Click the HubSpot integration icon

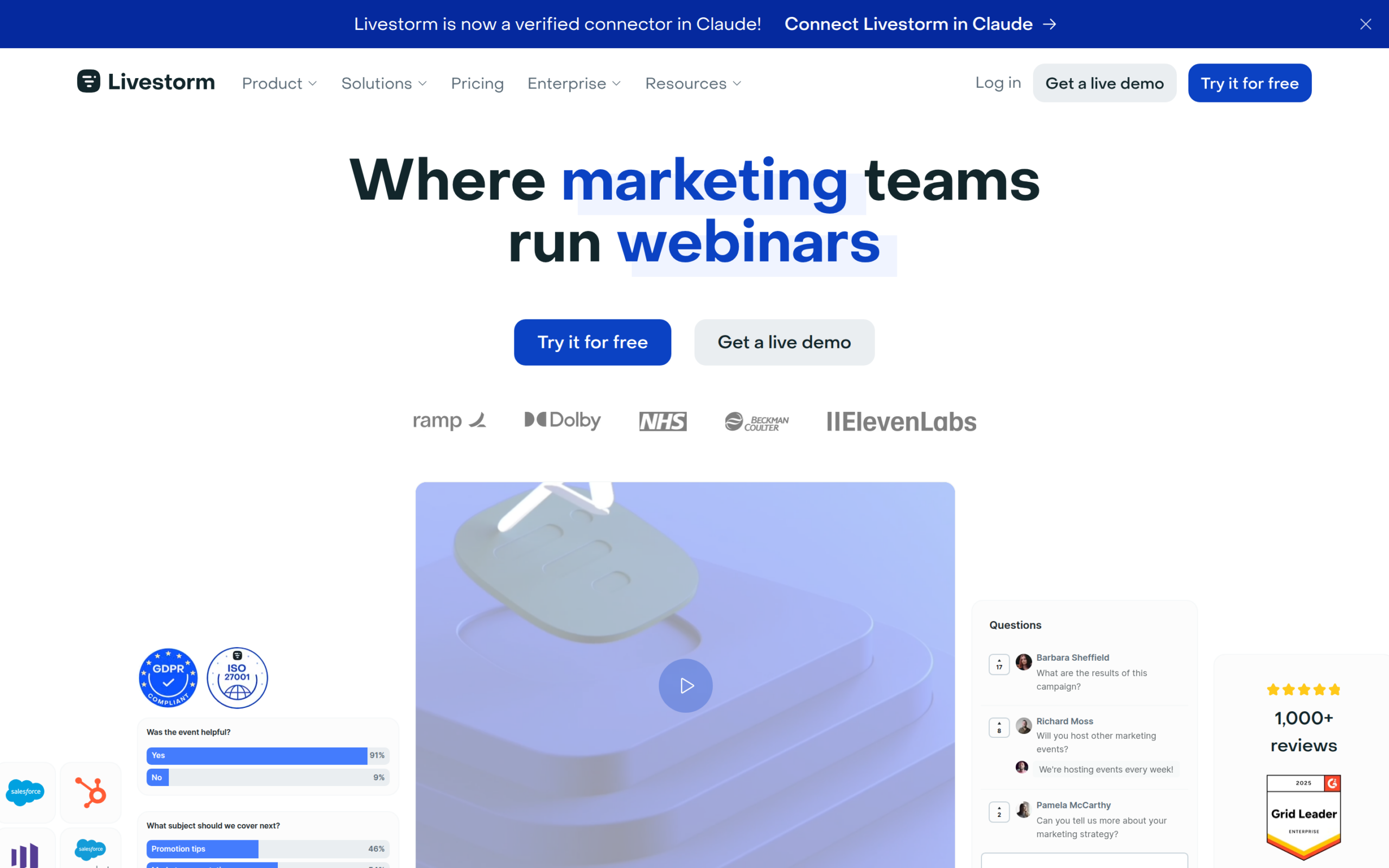click(91, 793)
